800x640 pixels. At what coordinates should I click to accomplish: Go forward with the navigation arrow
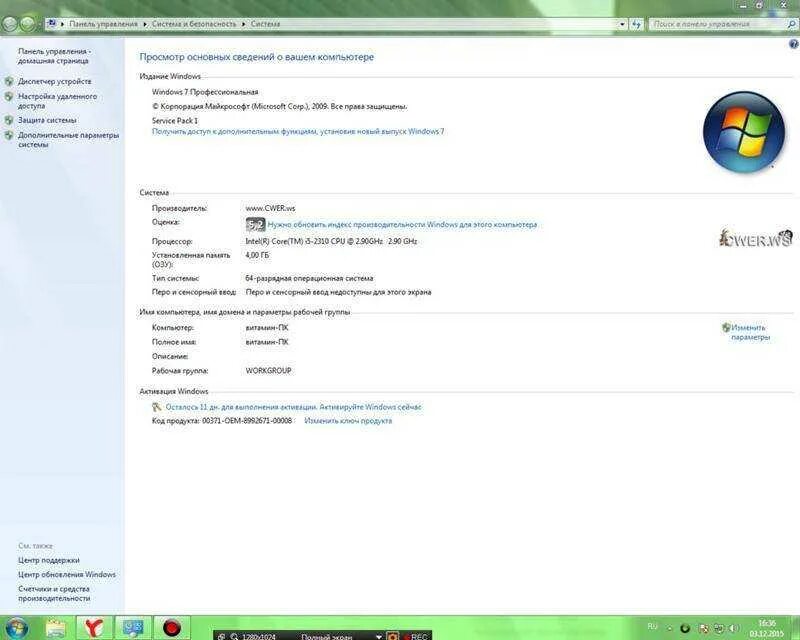[x=27, y=23]
